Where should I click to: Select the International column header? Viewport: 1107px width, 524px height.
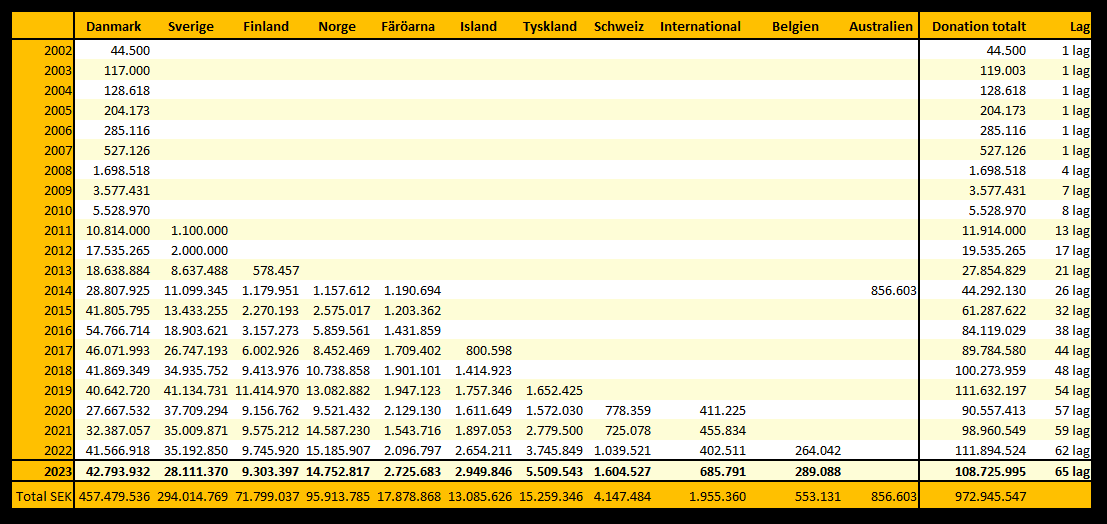(x=700, y=27)
